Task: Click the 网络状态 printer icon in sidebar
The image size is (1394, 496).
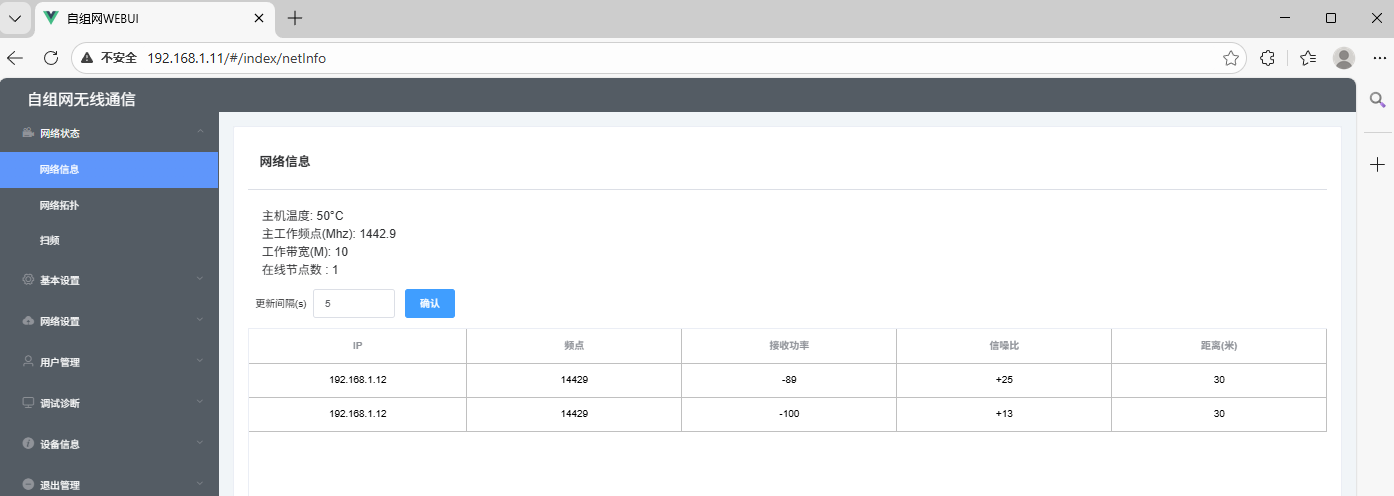Action: click(28, 133)
